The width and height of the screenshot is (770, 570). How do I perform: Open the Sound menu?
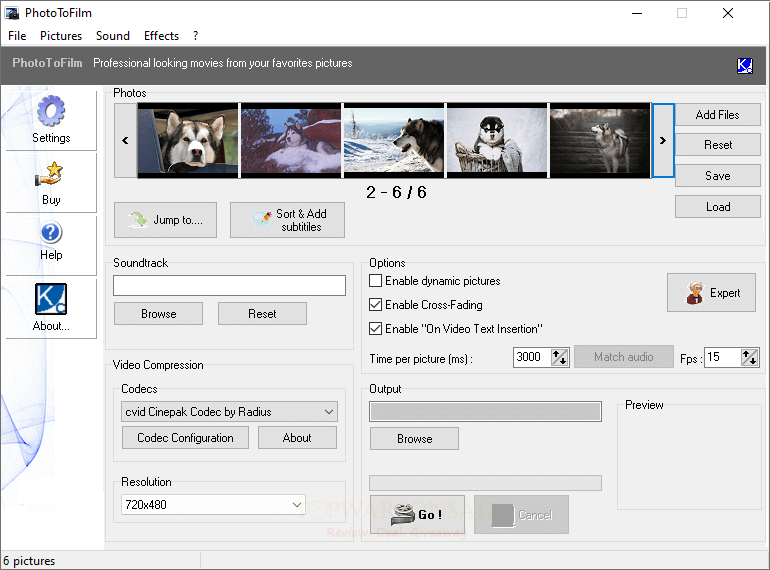[113, 36]
